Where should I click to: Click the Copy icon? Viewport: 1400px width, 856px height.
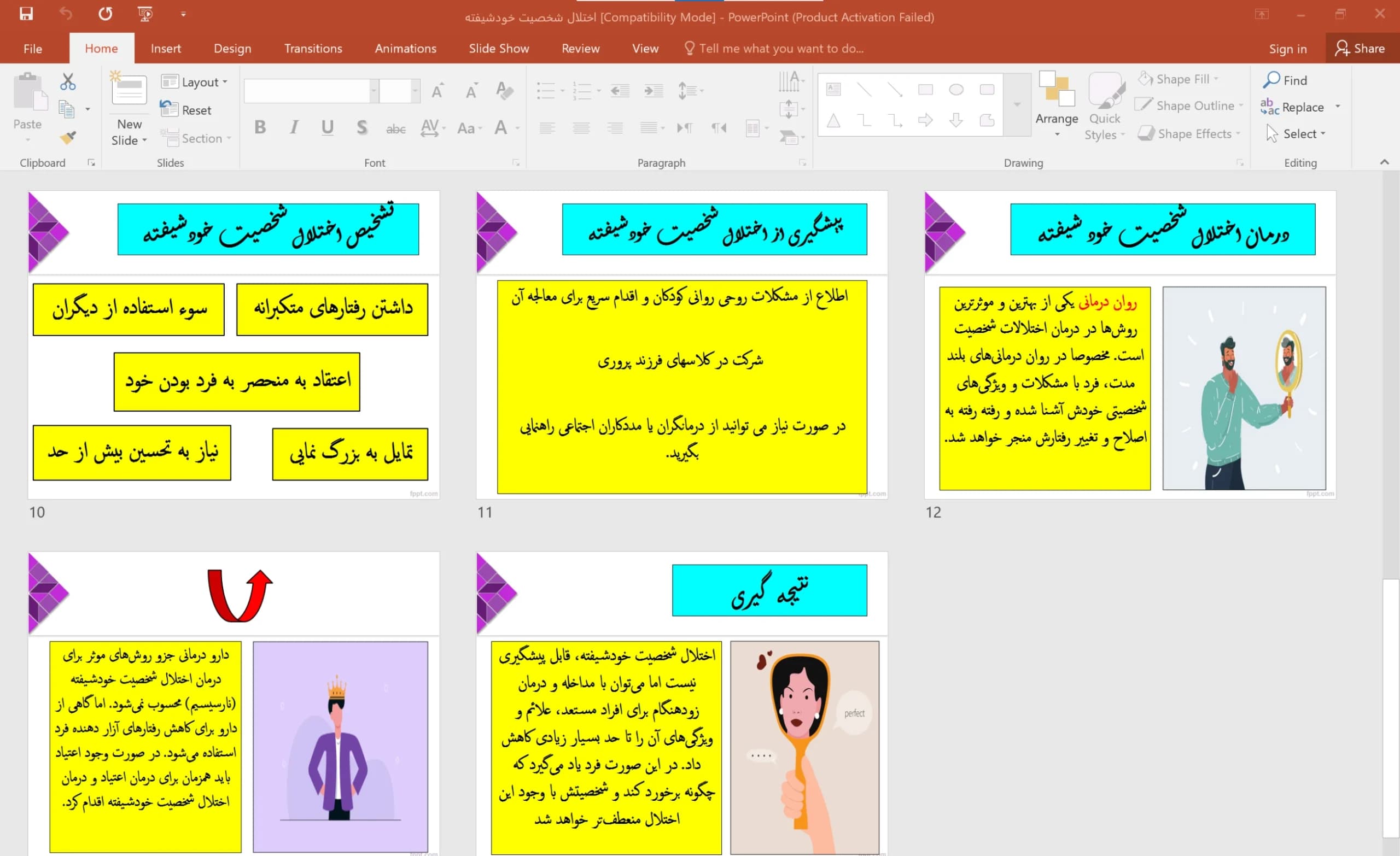67,109
